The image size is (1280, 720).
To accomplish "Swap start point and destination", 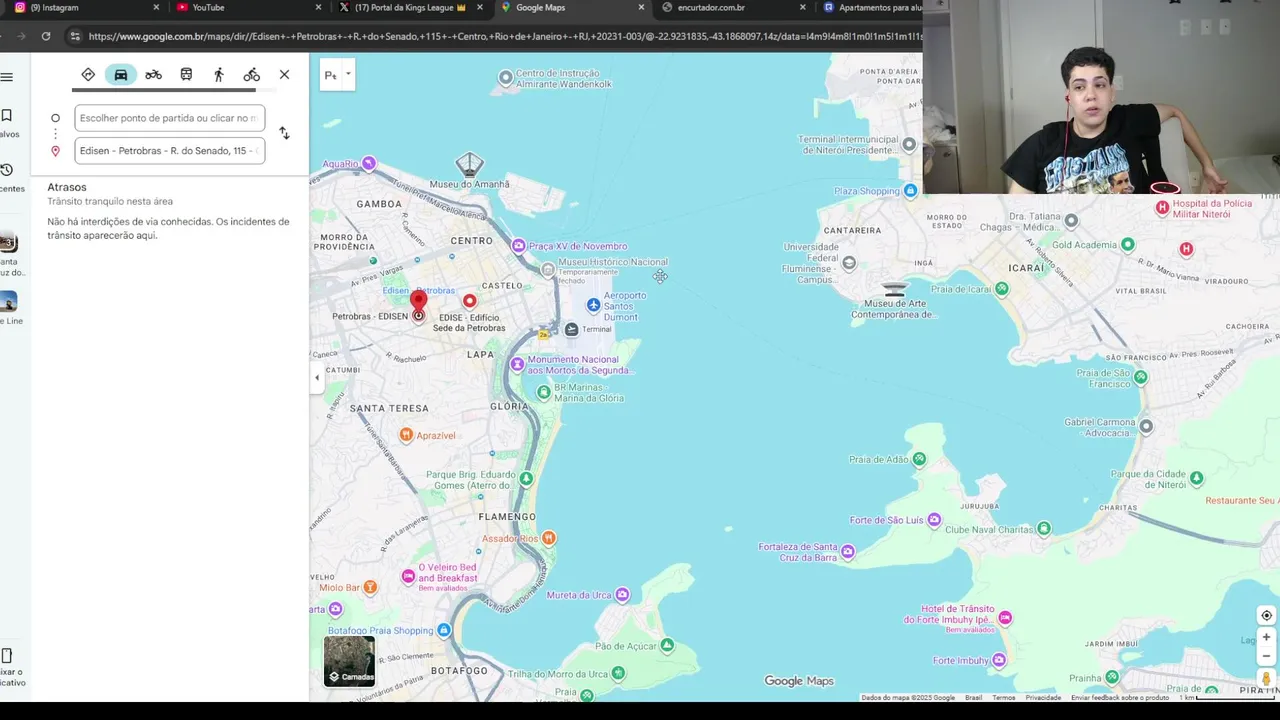I will click(284, 133).
